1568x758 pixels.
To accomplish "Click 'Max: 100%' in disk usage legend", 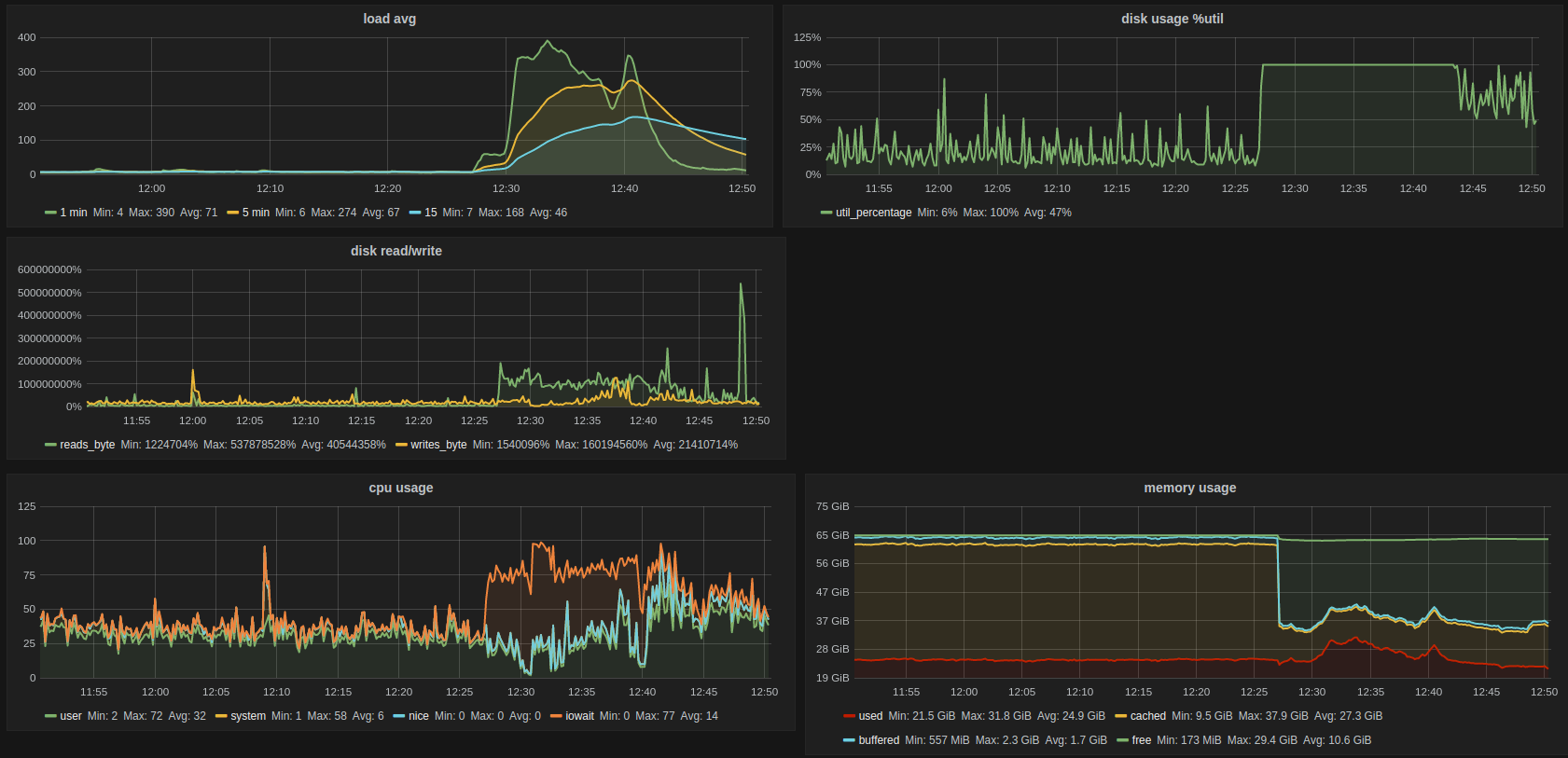I will coord(991,213).
